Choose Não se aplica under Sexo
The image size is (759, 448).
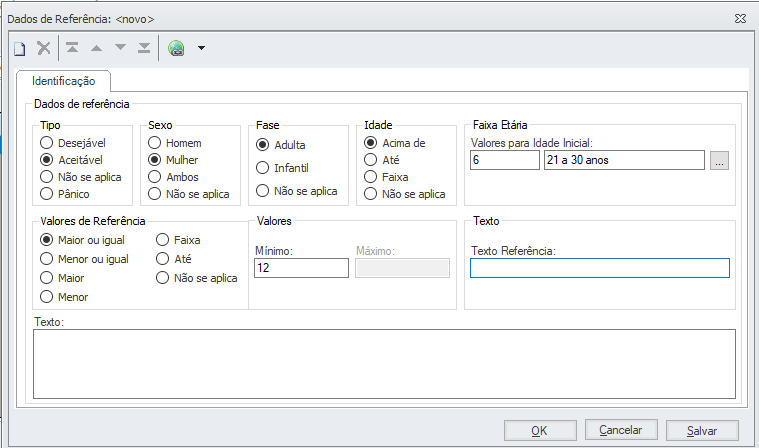tap(188, 194)
